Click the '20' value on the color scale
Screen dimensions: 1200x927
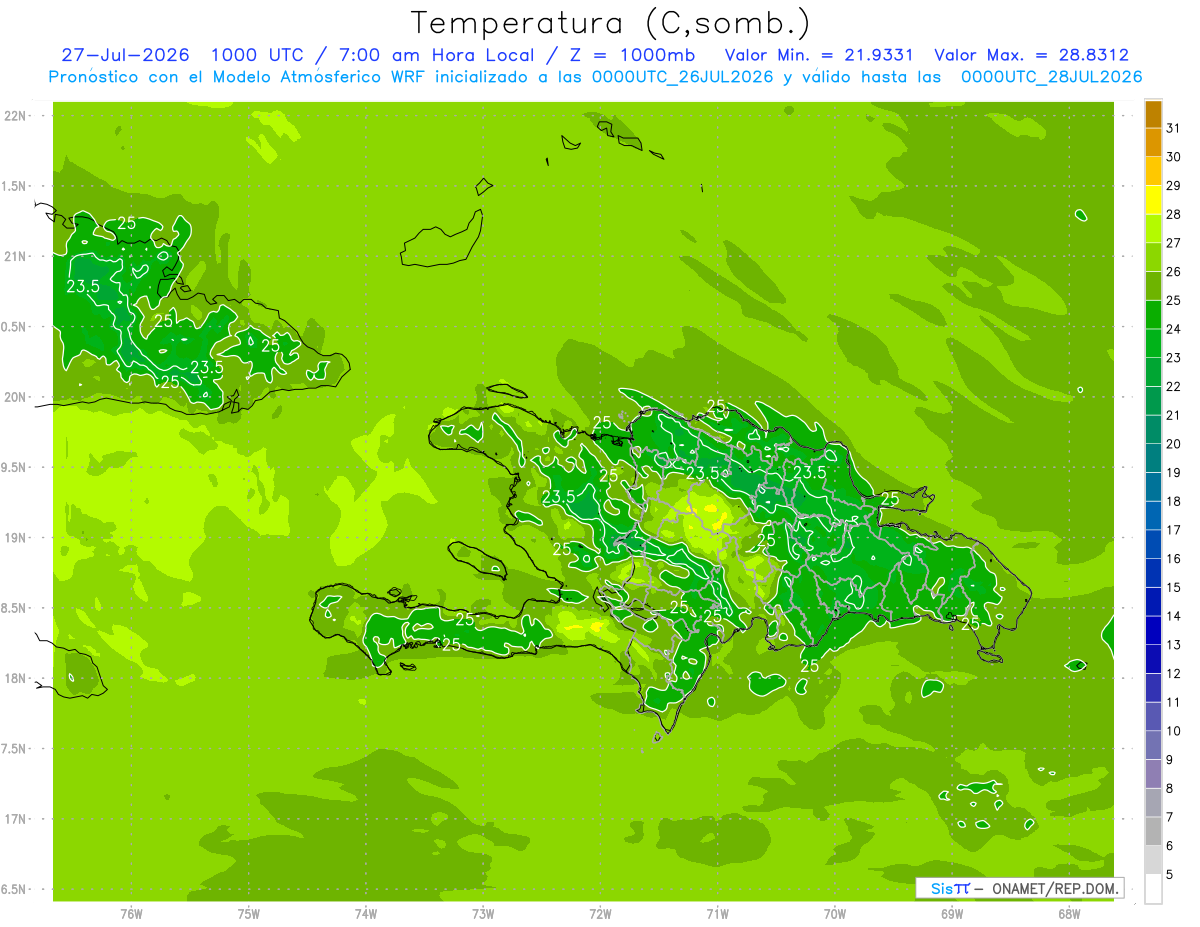1174,443
